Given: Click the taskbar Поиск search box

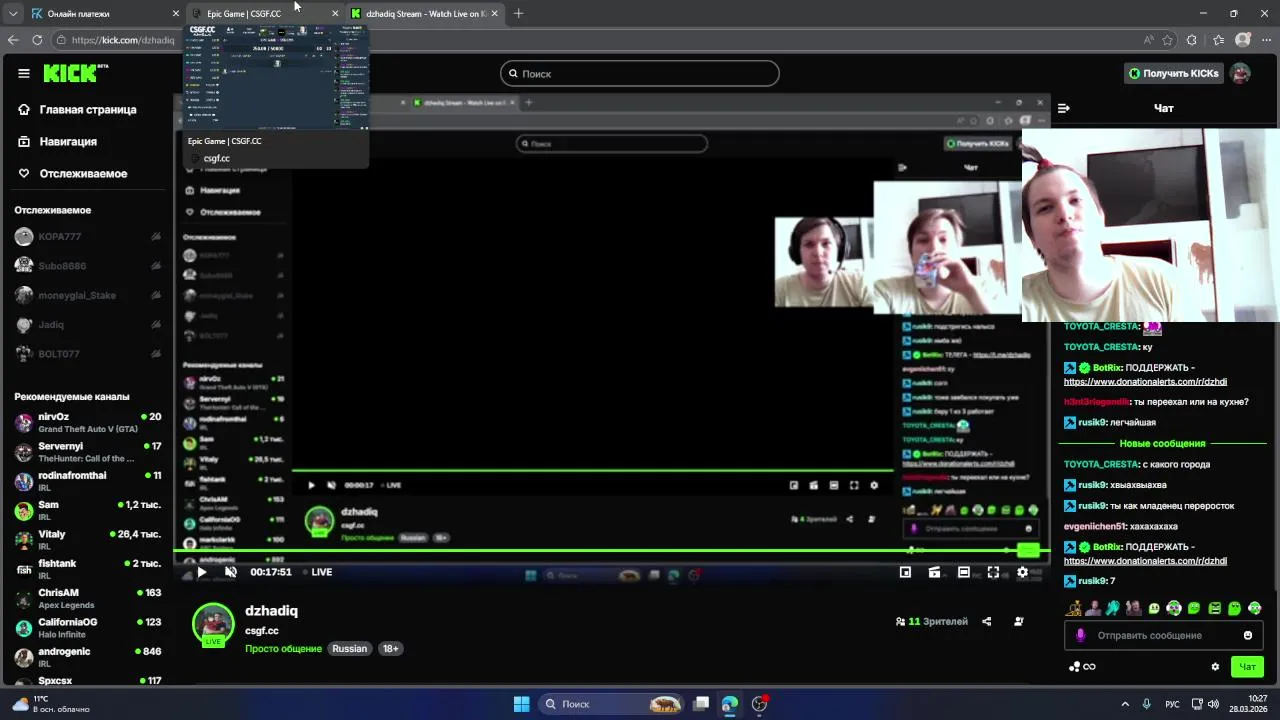Looking at the screenshot, I should pyautogui.click(x=612, y=704).
